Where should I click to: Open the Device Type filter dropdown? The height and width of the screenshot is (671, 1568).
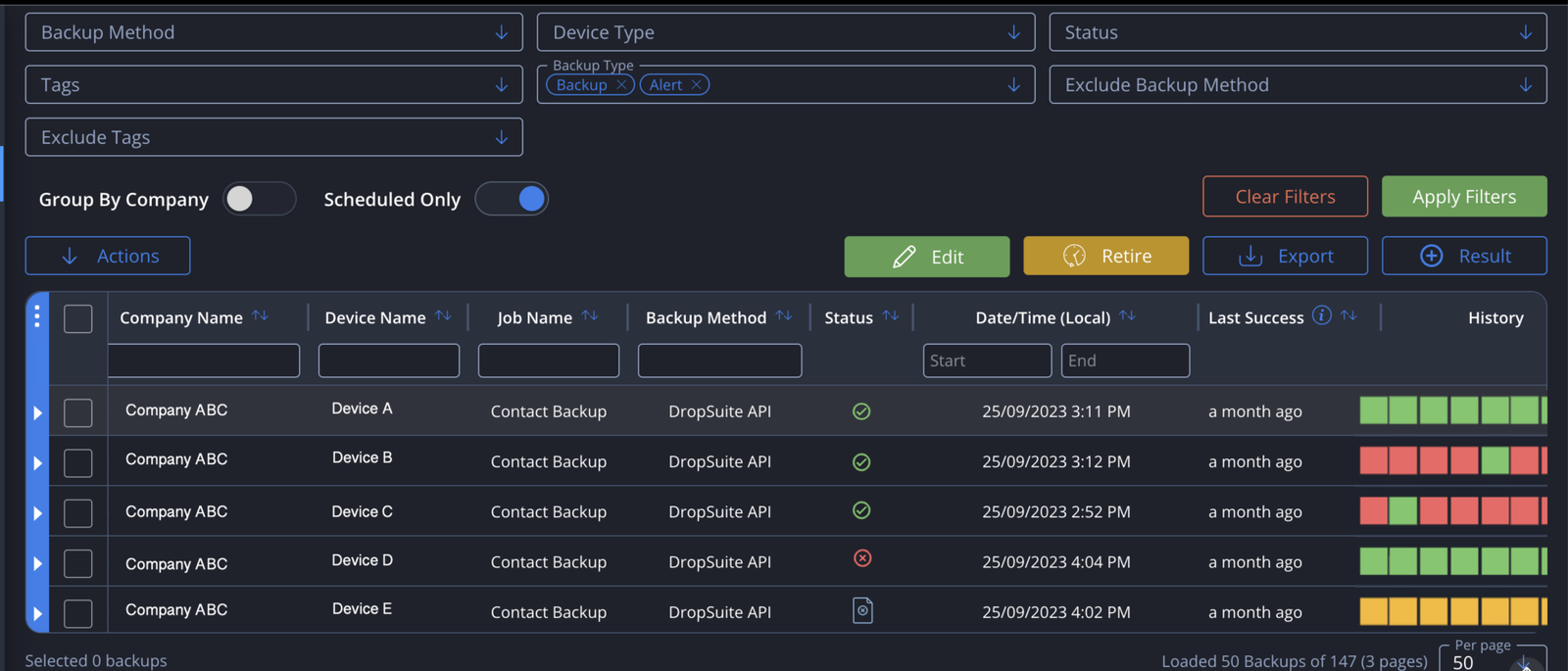click(x=785, y=32)
